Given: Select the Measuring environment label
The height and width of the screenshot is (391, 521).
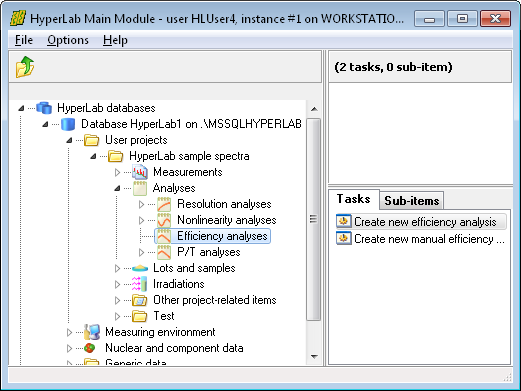Looking at the screenshot, I should click(x=160, y=332).
